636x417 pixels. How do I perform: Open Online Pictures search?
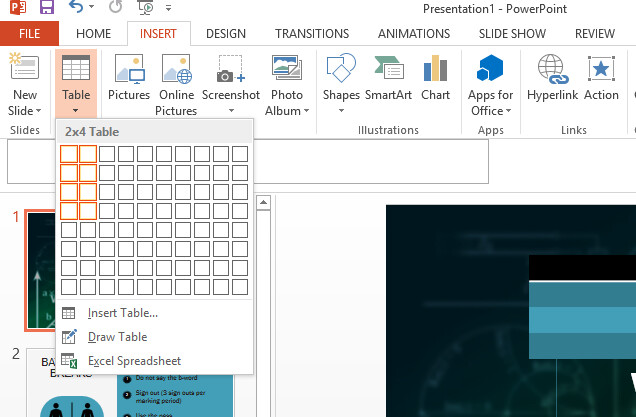click(x=176, y=85)
